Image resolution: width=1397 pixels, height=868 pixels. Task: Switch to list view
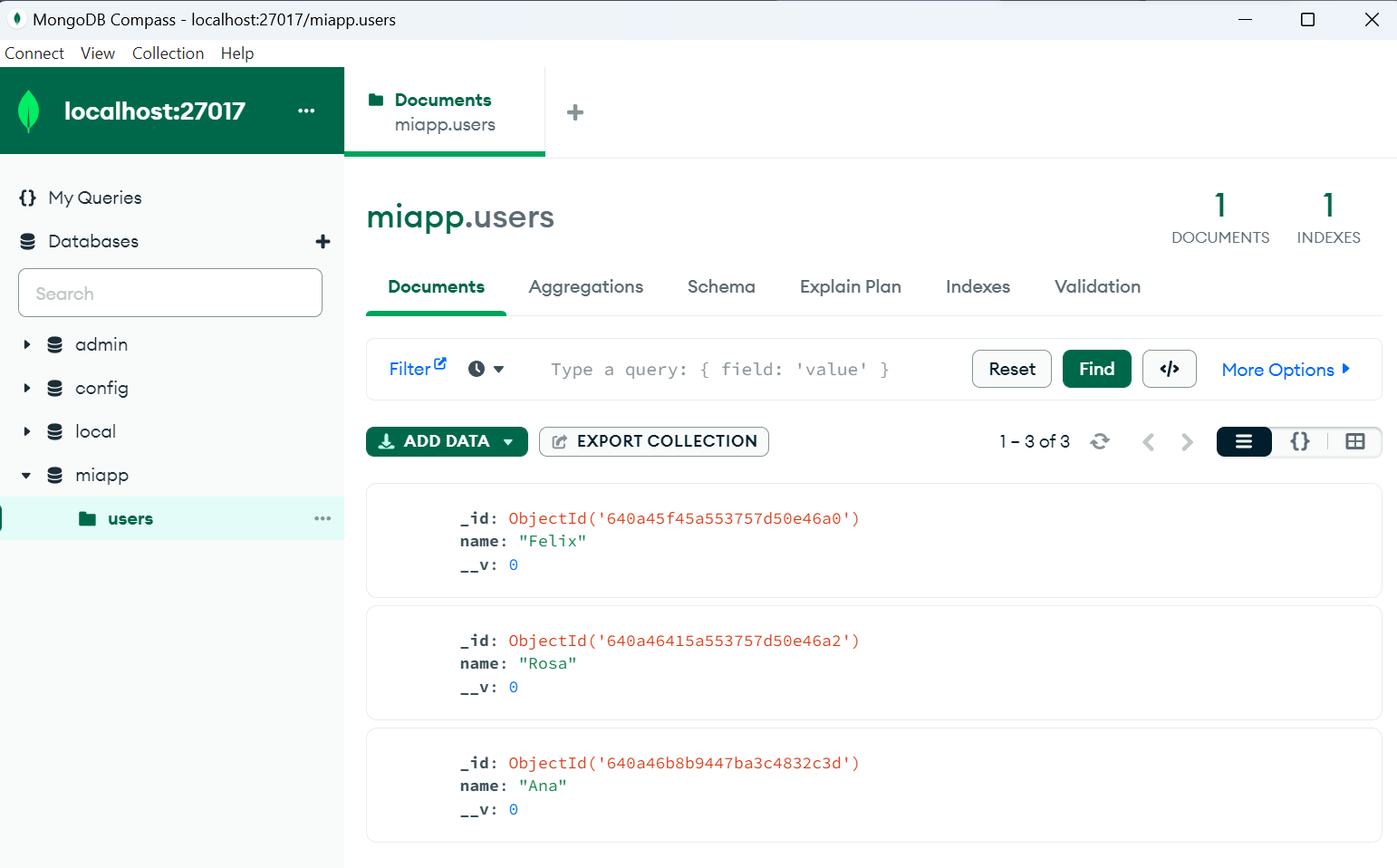(1244, 441)
